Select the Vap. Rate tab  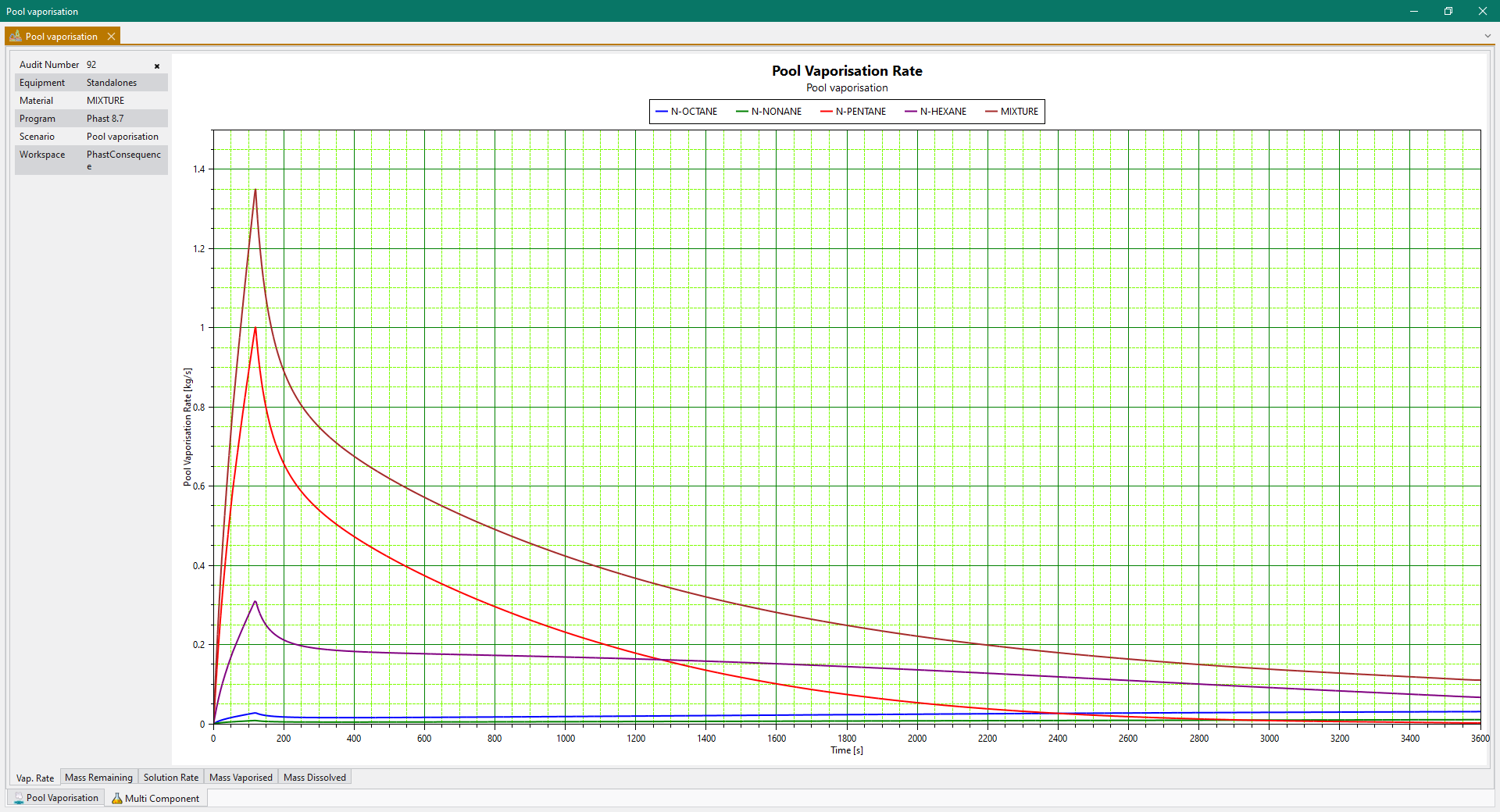[35, 778]
